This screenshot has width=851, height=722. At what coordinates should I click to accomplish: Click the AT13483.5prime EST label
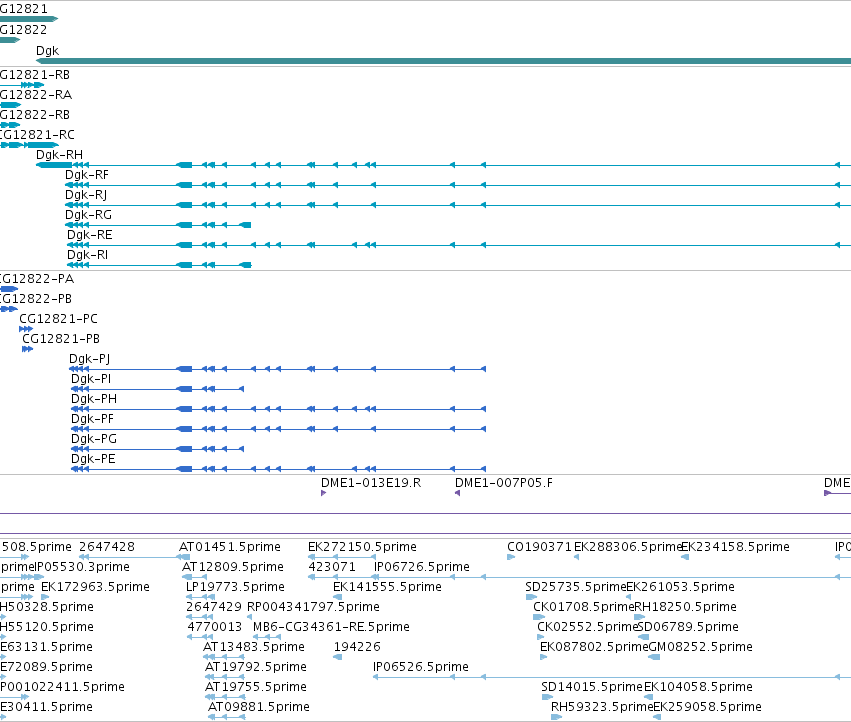254,647
